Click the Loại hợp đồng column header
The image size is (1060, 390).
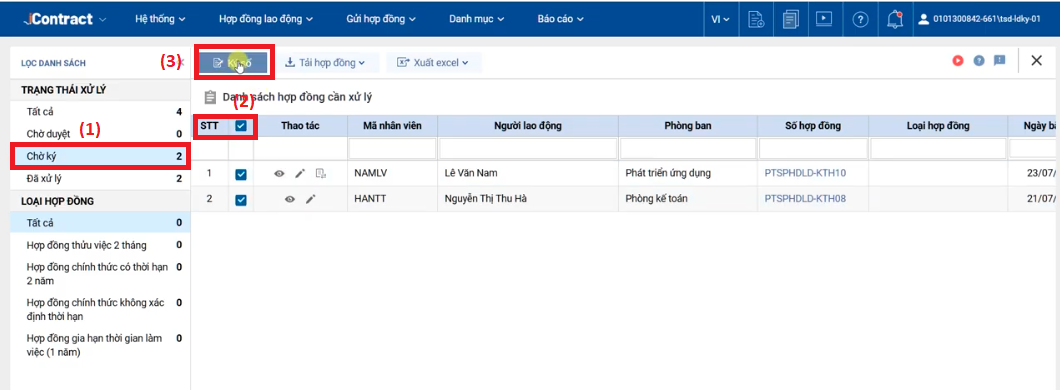coord(938,126)
